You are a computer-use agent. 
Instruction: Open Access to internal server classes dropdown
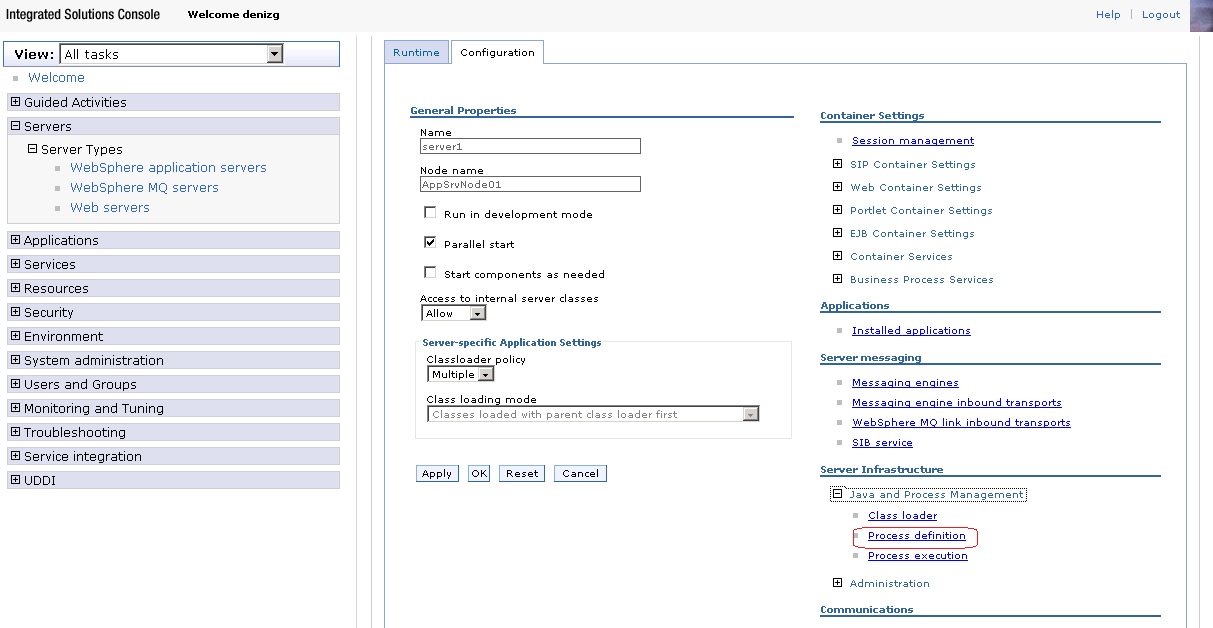point(477,314)
